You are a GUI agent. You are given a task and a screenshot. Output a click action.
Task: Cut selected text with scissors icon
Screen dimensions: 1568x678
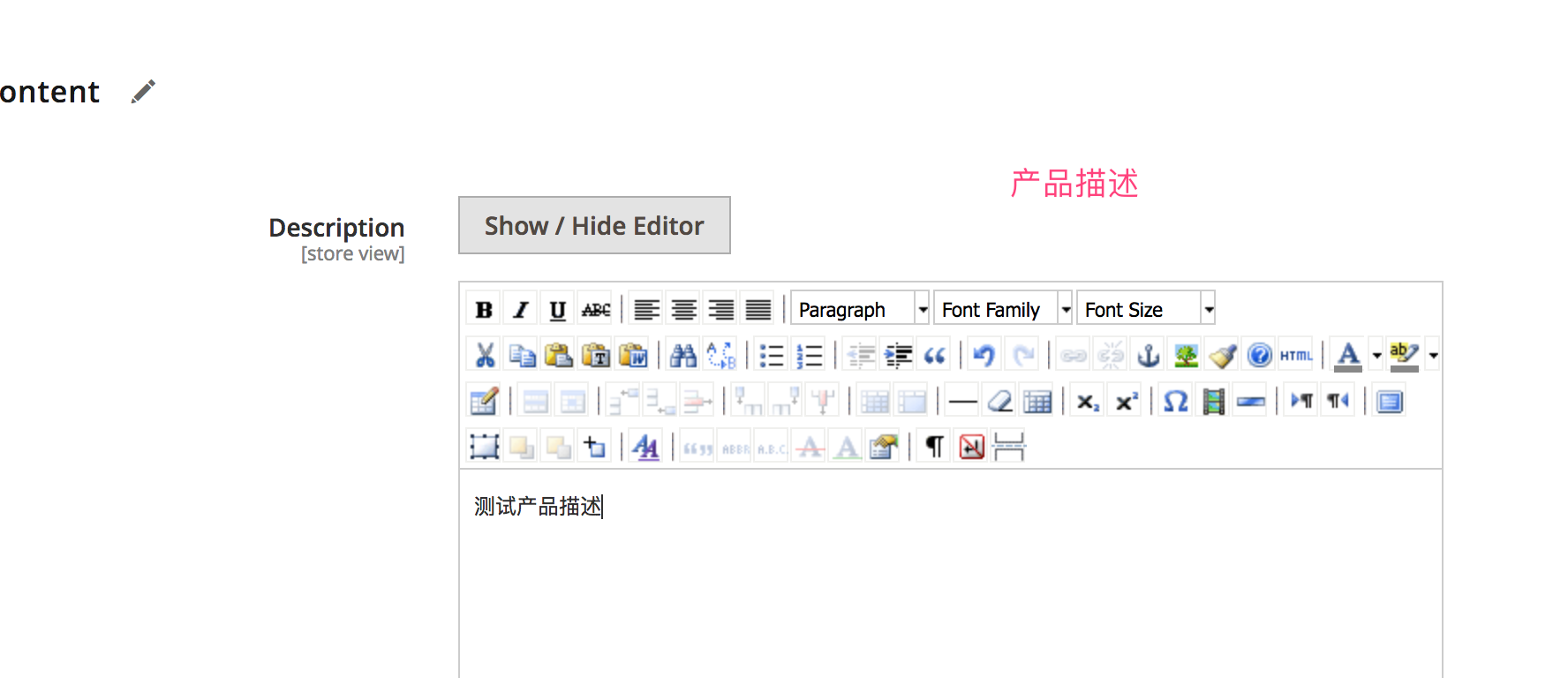[x=484, y=355]
